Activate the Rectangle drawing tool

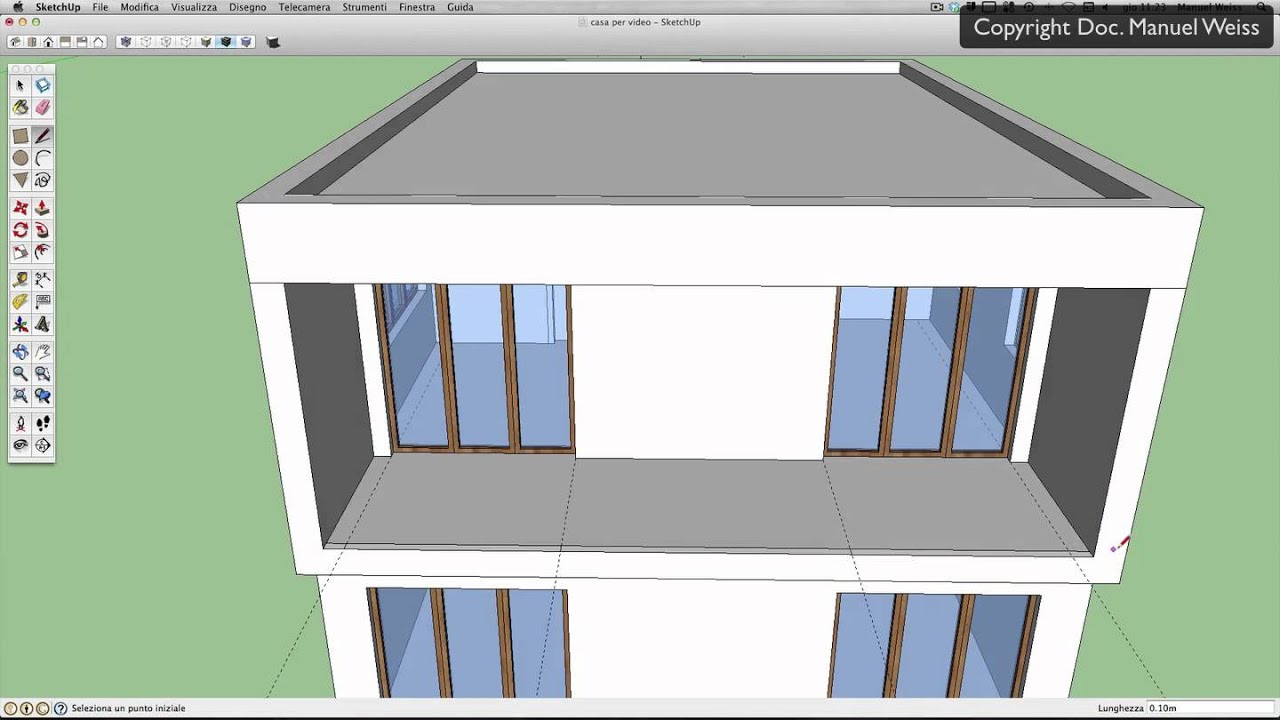20,136
